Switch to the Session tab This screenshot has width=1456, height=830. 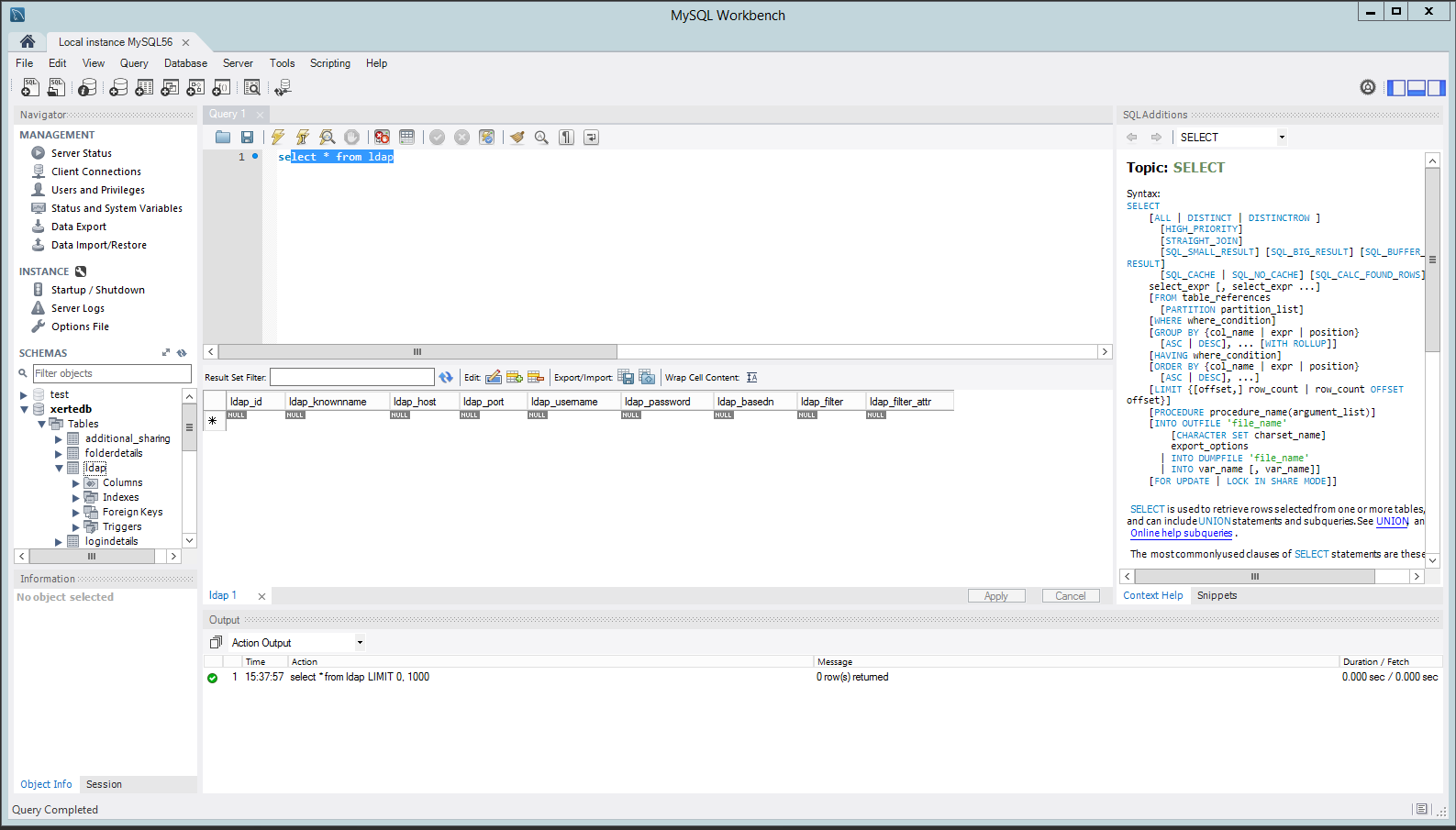(104, 784)
